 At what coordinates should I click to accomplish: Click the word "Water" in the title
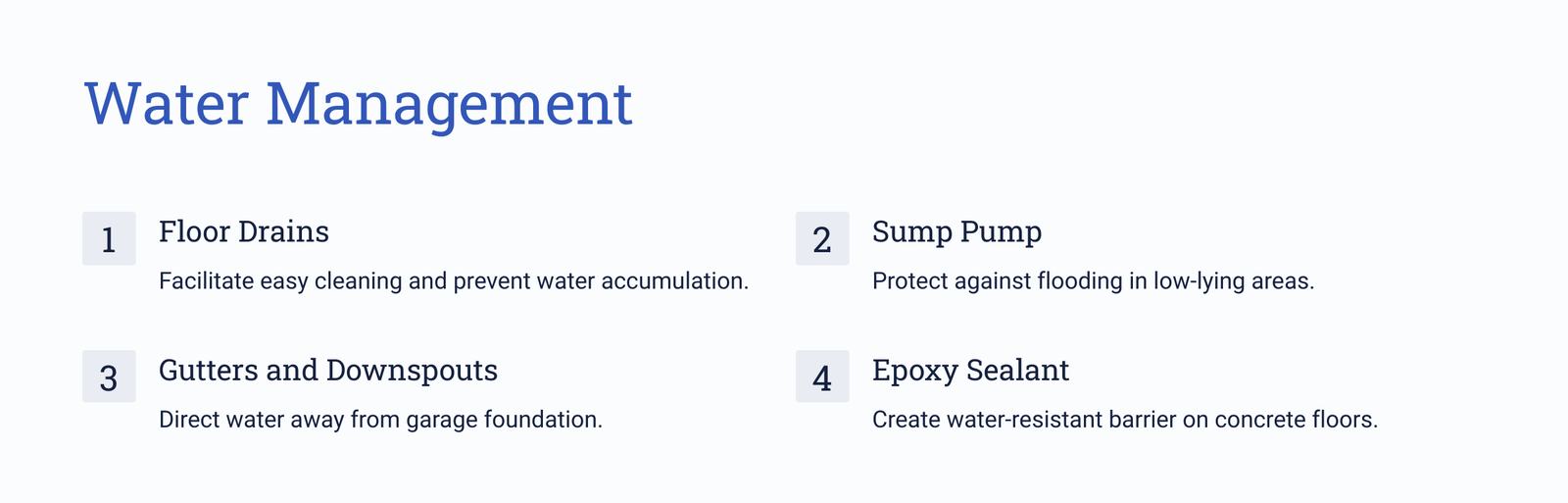[167, 104]
